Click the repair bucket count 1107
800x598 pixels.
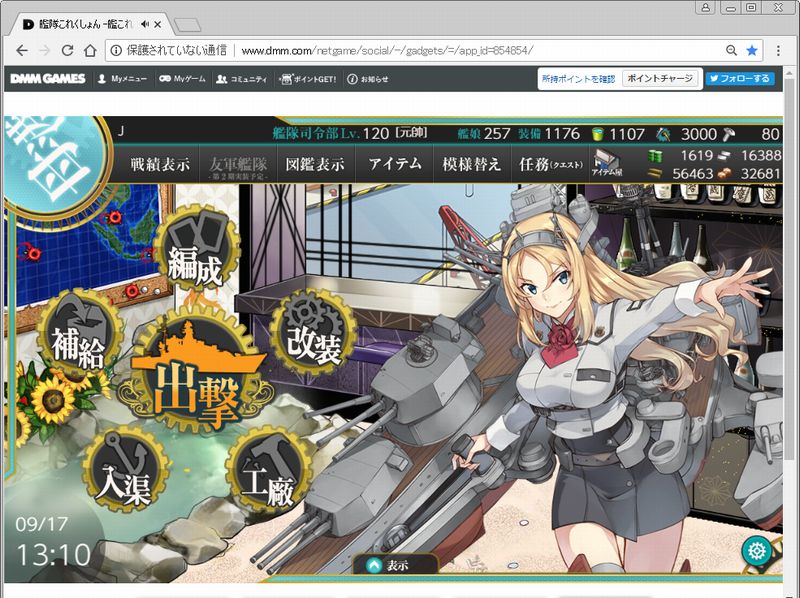click(627, 134)
